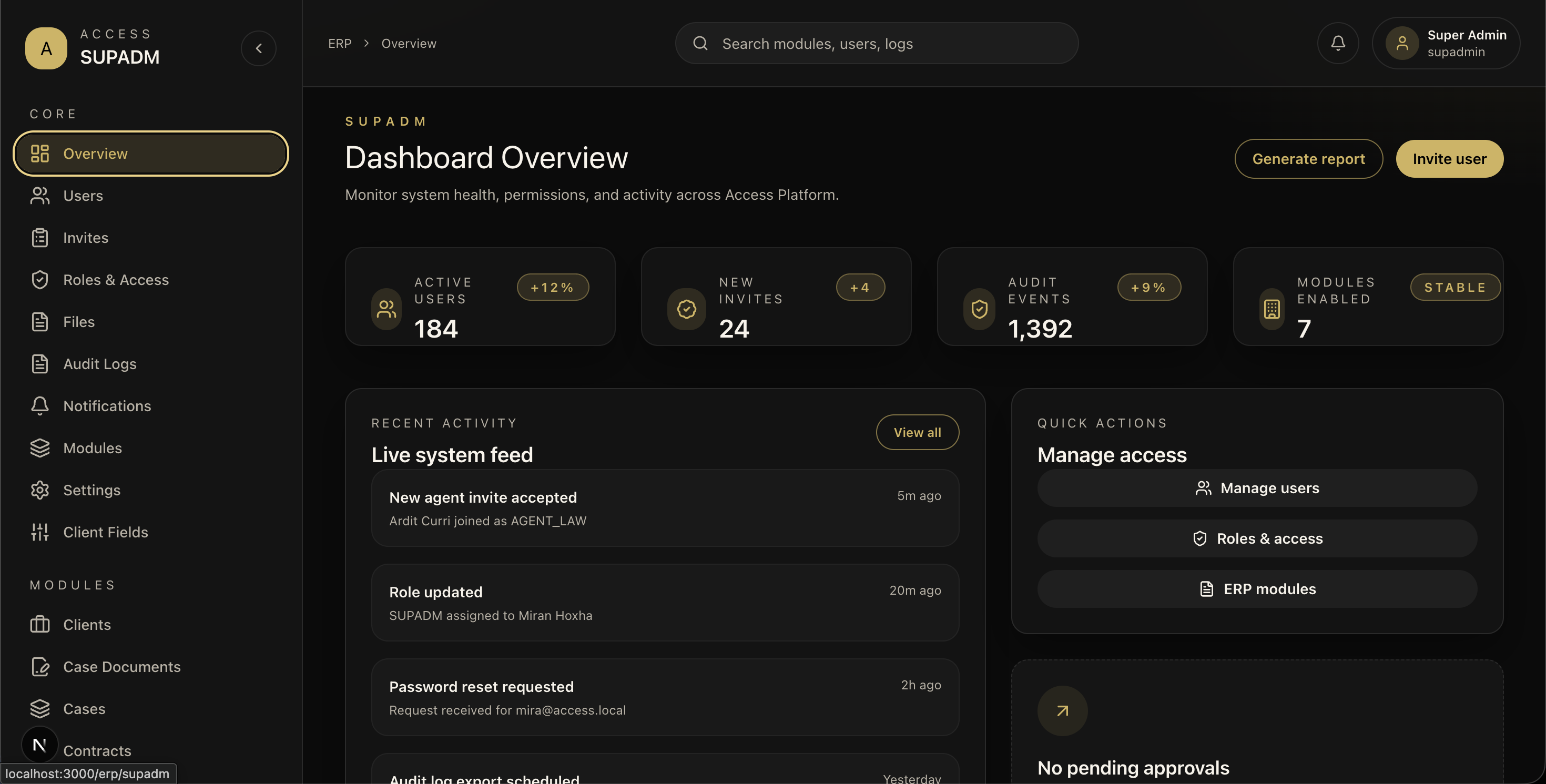1546x784 pixels.
Task: Open the 'Role updated' activity entry
Action: [x=665, y=603]
